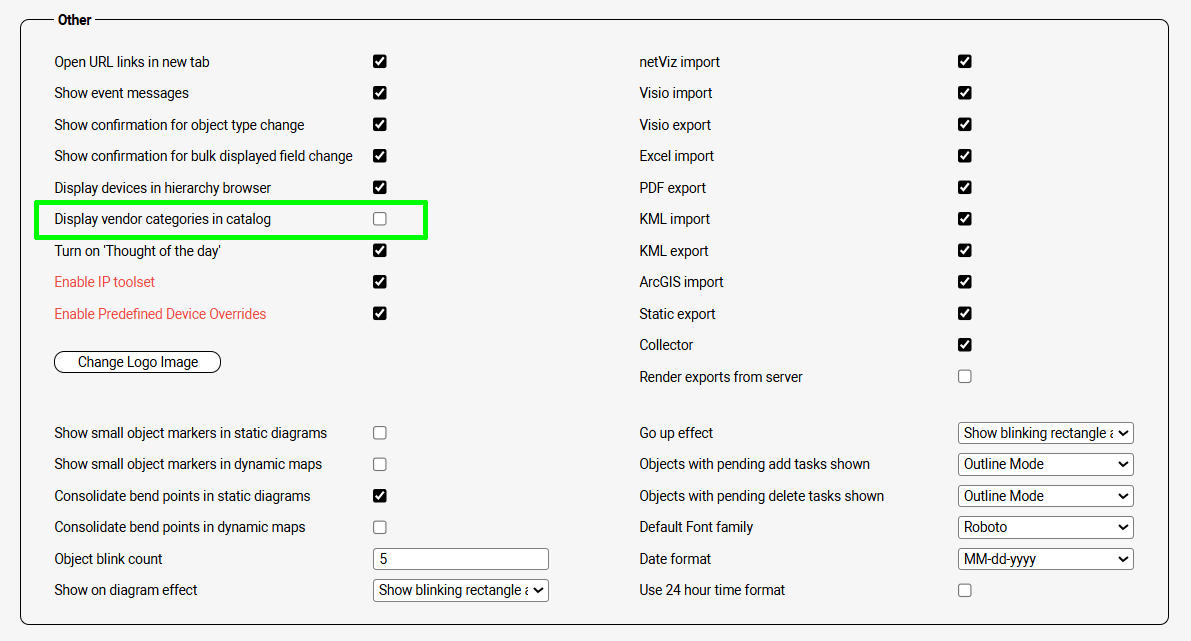Toggle the PDF export checkbox
The image size is (1191, 641).
[965, 187]
